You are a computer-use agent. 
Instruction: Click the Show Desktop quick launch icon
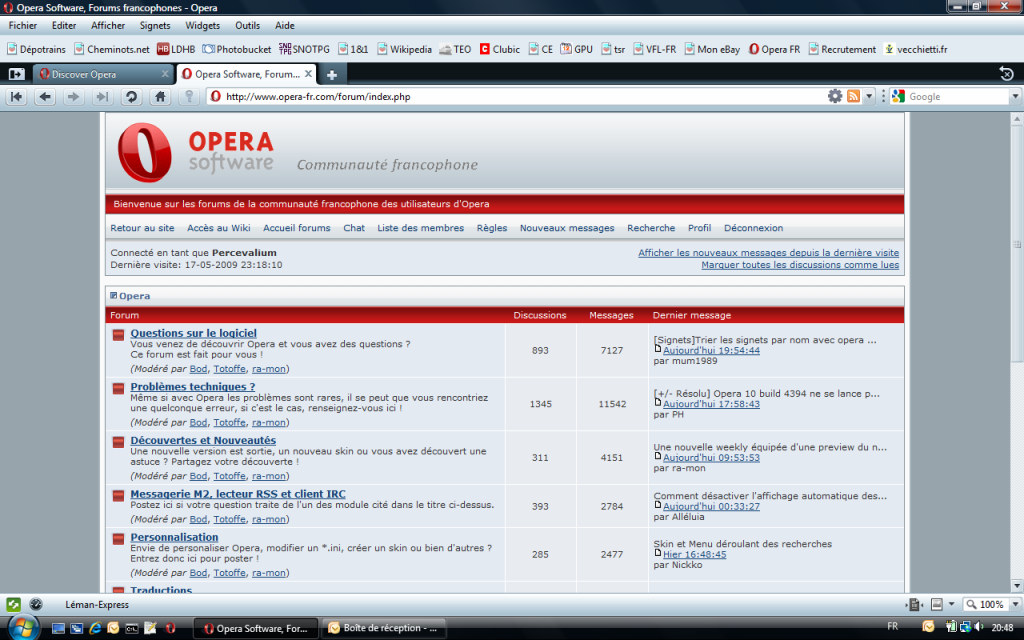58,628
